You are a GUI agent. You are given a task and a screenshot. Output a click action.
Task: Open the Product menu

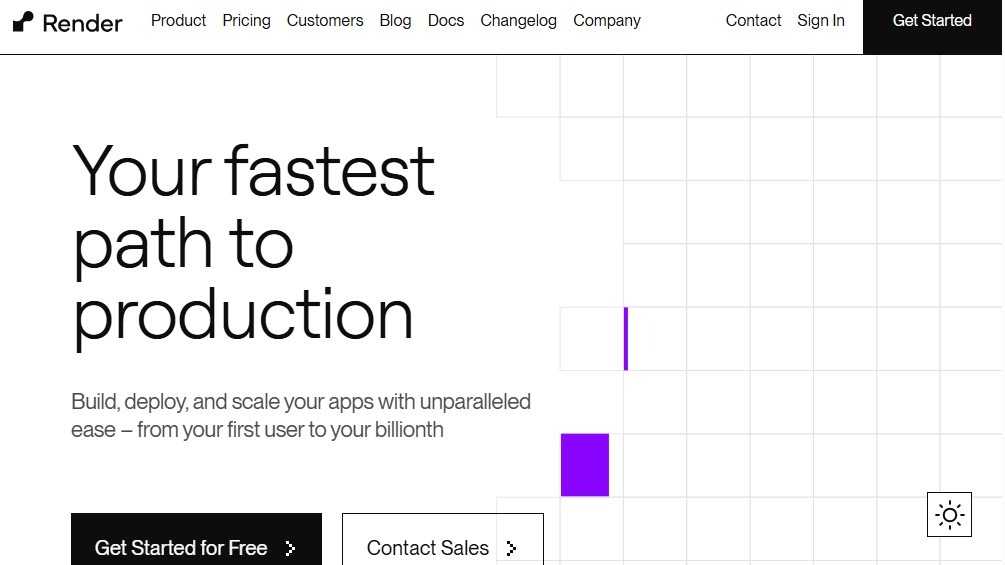[178, 20]
